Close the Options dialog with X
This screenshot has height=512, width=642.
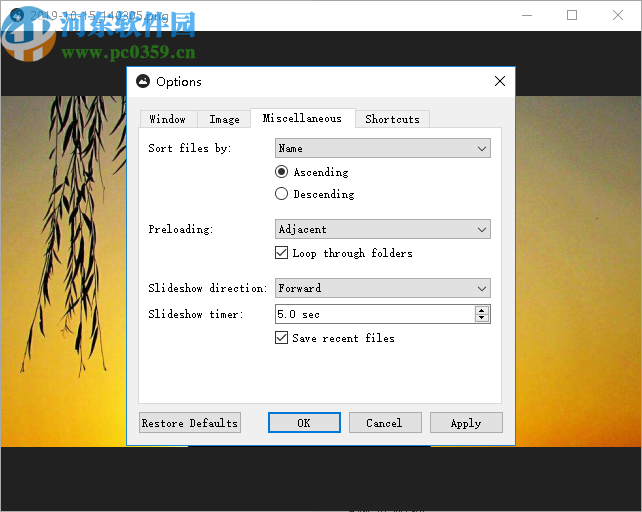[500, 81]
